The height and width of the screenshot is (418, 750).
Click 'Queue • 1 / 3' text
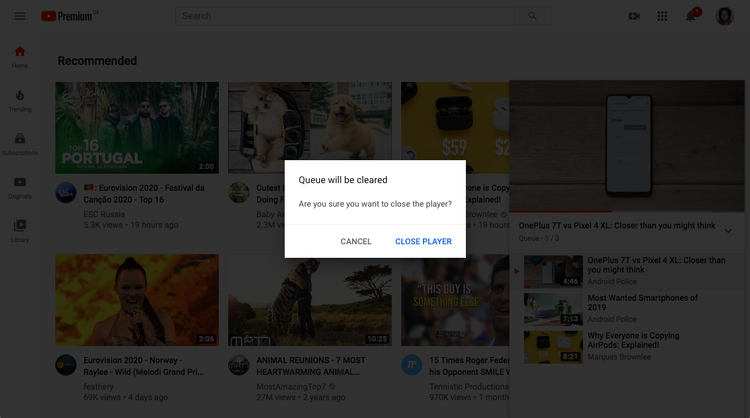tap(539, 238)
